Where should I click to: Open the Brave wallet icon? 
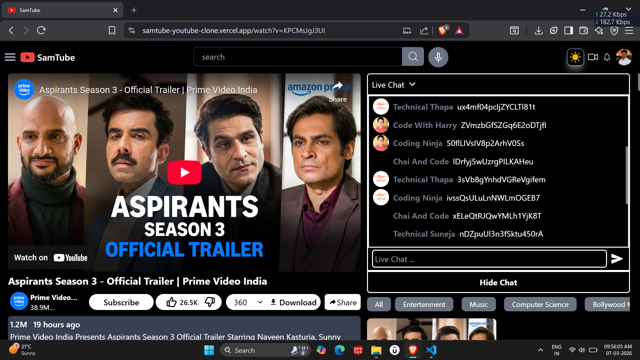(x=583, y=30)
